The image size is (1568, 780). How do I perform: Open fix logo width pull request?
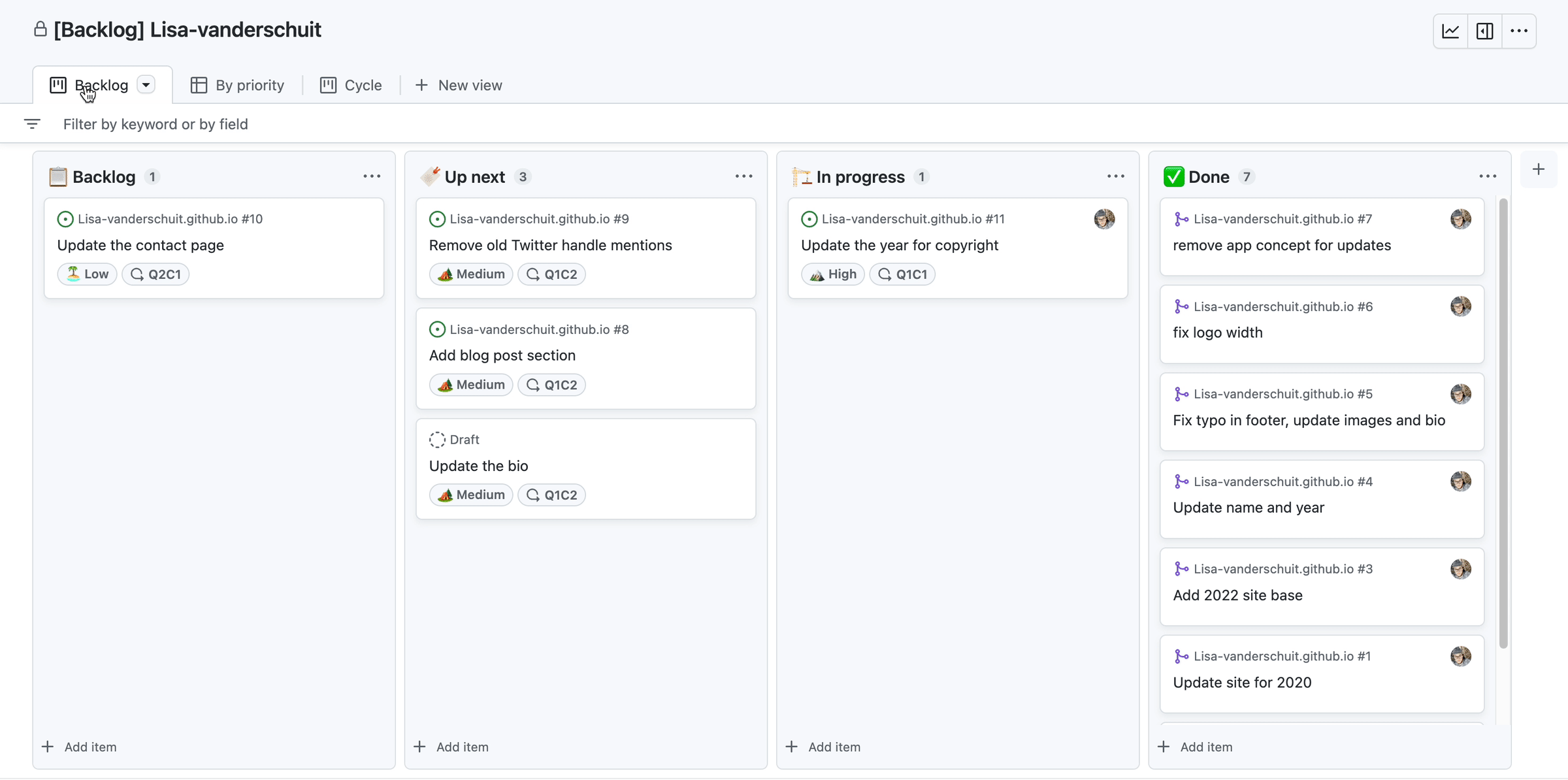tap(1218, 333)
